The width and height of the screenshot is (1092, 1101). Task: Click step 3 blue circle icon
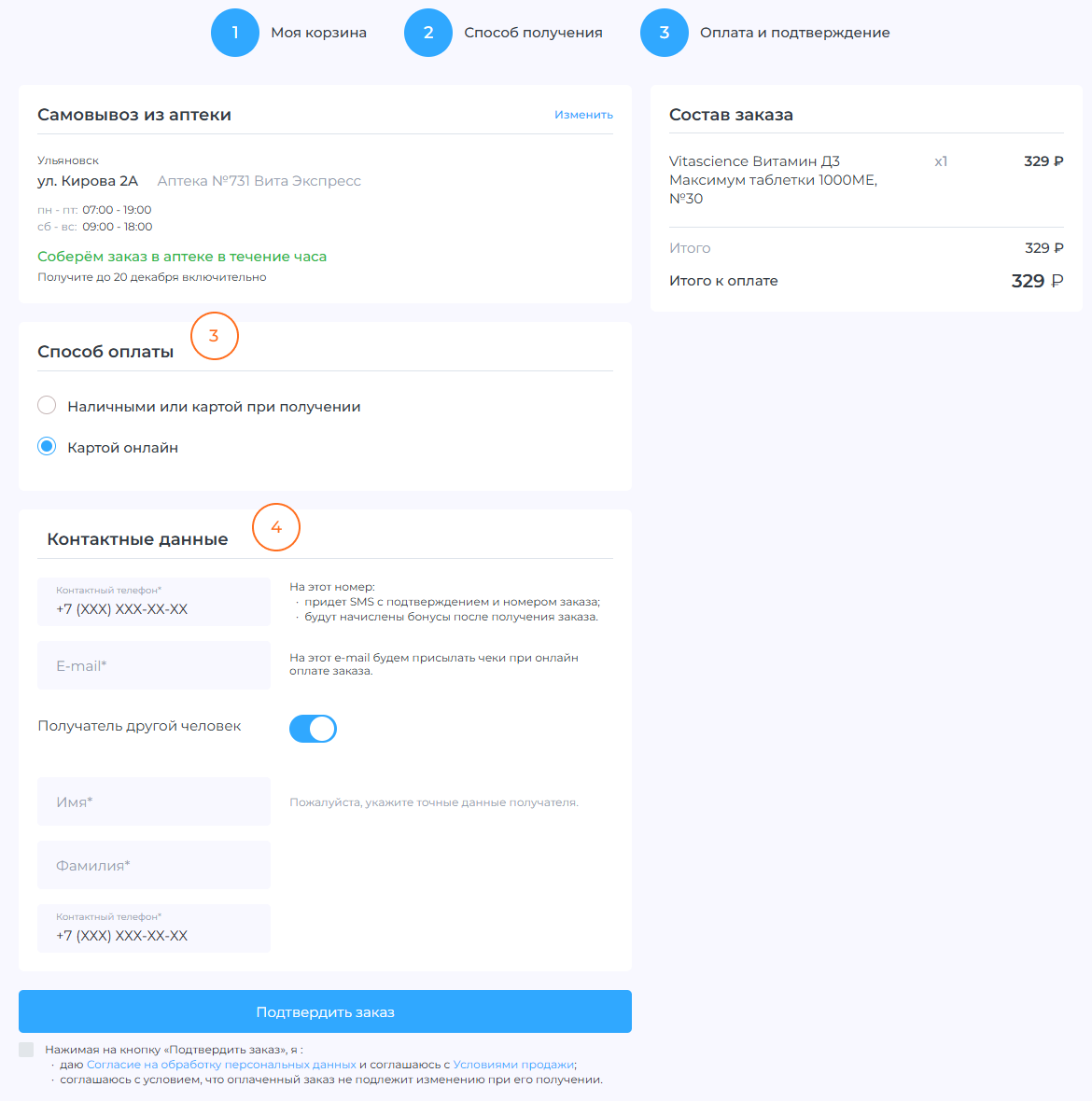[x=665, y=33]
